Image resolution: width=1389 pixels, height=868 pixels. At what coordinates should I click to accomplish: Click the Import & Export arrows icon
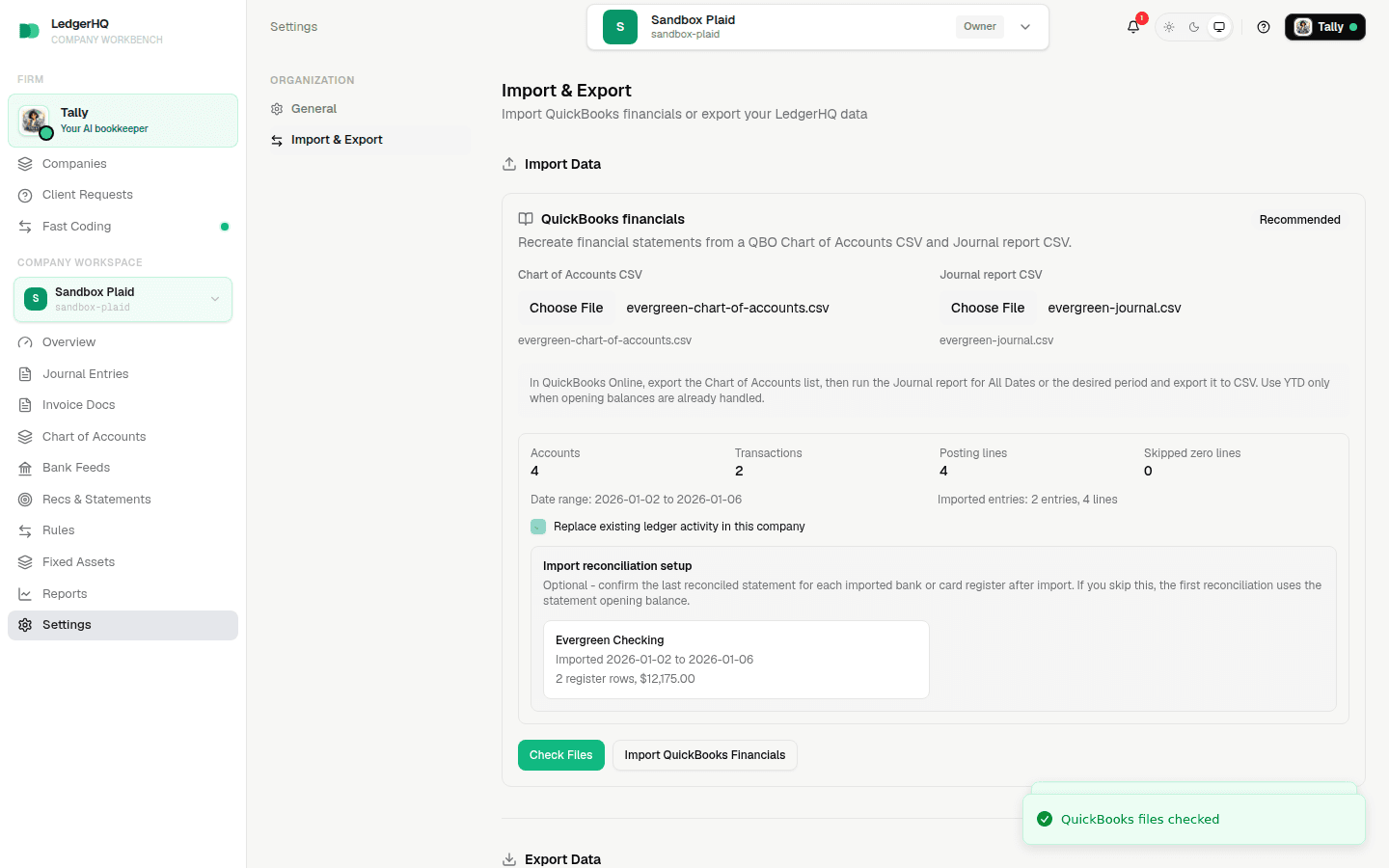click(277, 140)
